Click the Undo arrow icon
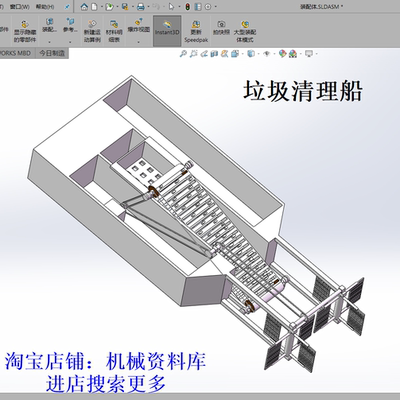The height and width of the screenshot is (400, 400). 156,6
